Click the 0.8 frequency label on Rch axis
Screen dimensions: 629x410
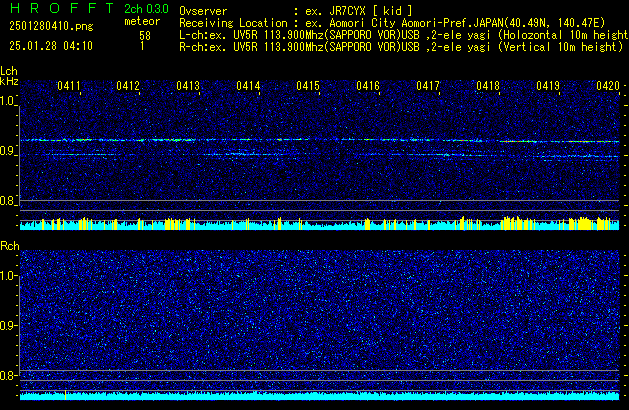click(7, 376)
